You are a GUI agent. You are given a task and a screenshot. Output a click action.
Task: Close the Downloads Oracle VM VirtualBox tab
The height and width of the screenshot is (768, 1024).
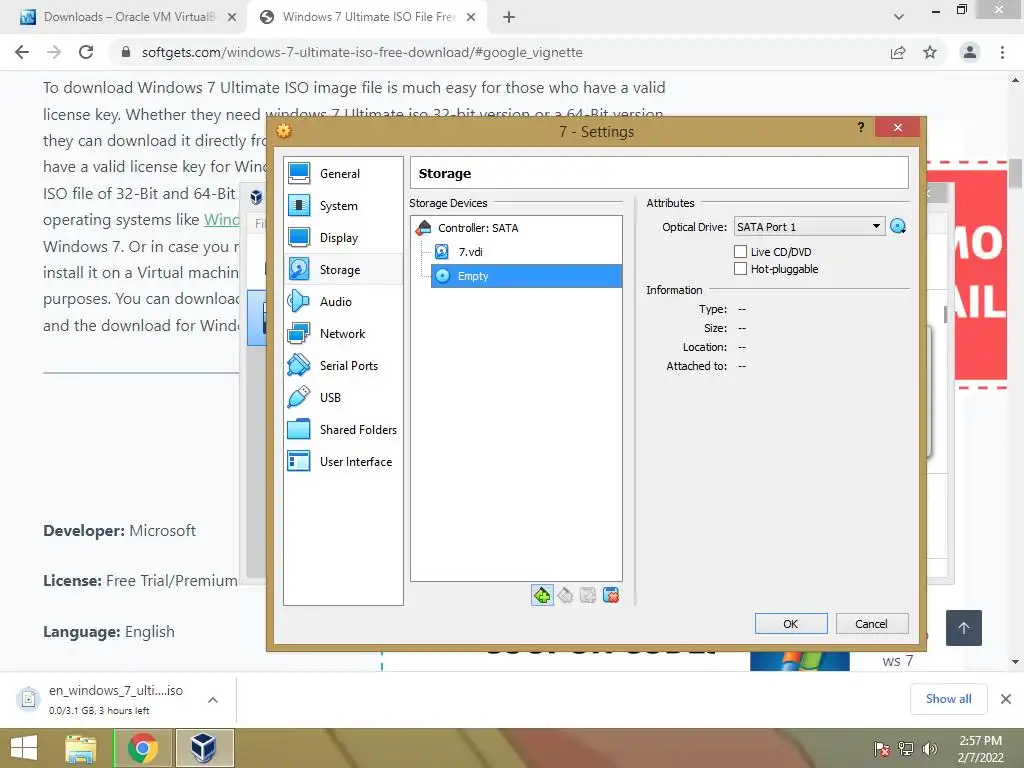(232, 18)
